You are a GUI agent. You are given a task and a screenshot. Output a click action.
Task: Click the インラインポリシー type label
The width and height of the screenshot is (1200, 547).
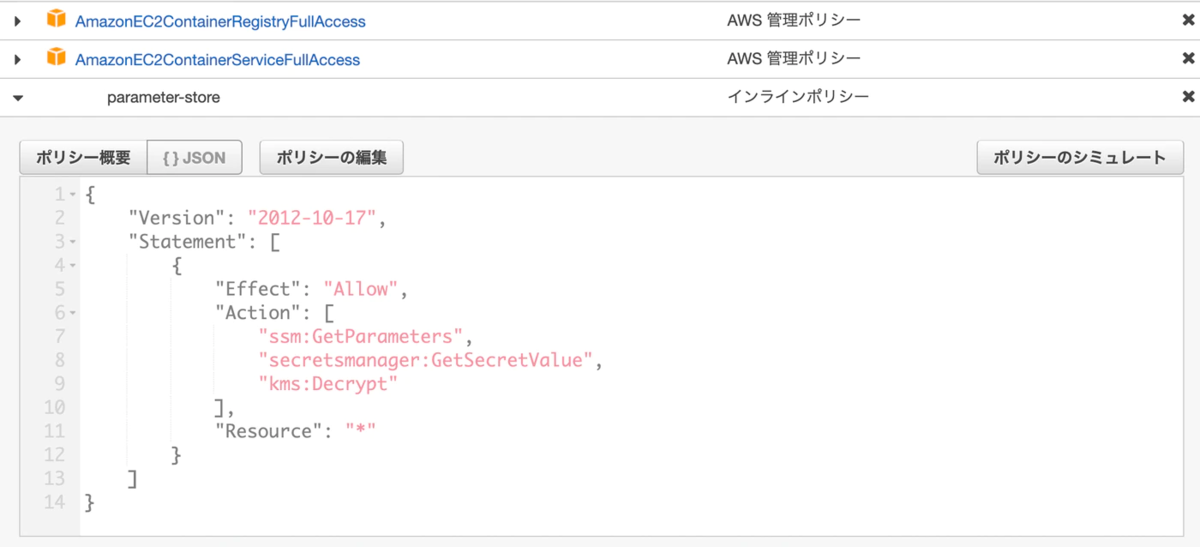(798, 97)
